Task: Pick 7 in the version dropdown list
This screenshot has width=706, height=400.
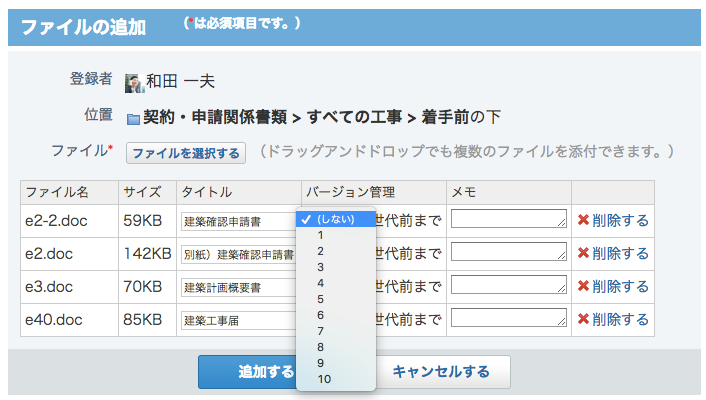Action: (x=320, y=331)
